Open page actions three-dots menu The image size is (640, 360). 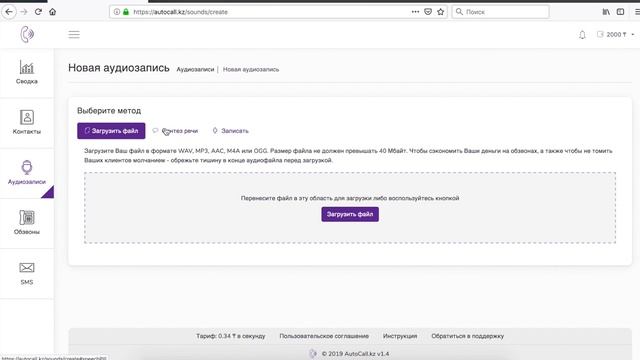(x=415, y=12)
